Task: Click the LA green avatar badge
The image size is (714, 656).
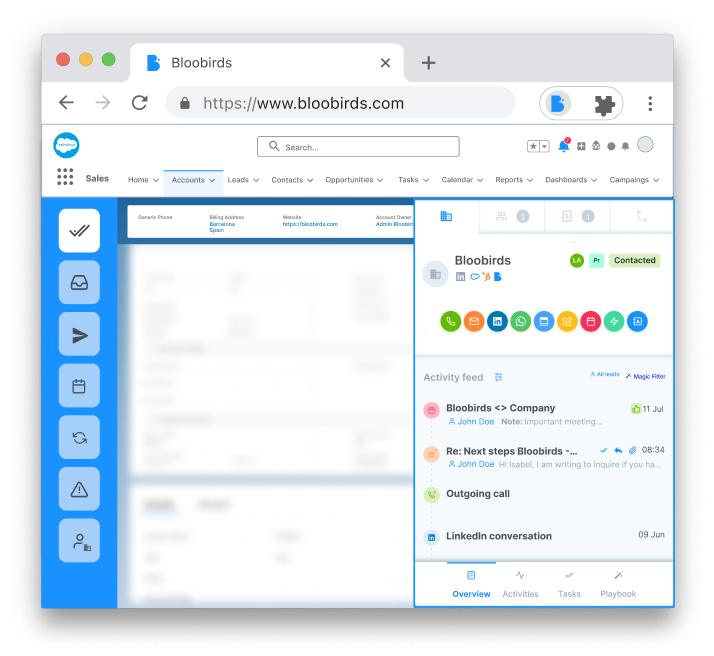Action: click(577, 260)
